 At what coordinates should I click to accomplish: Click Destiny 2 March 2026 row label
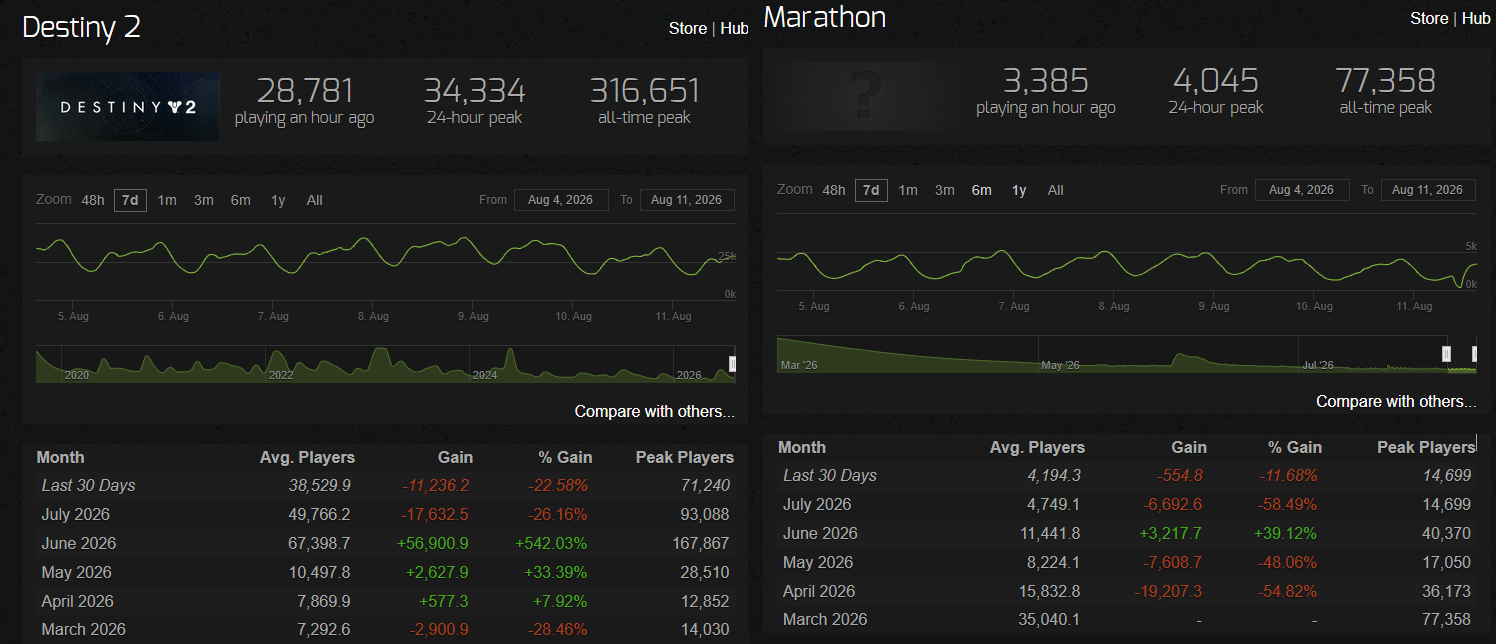coord(84,630)
